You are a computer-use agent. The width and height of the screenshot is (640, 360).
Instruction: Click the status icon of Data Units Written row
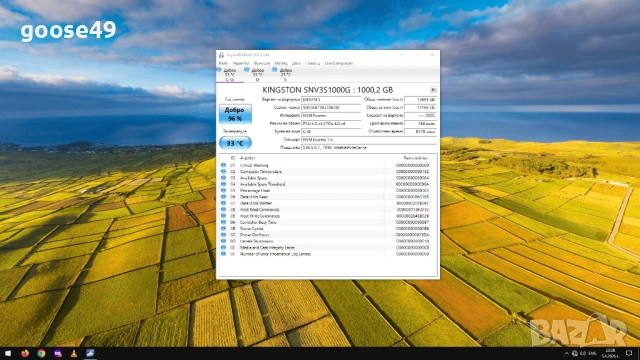(x=223, y=203)
